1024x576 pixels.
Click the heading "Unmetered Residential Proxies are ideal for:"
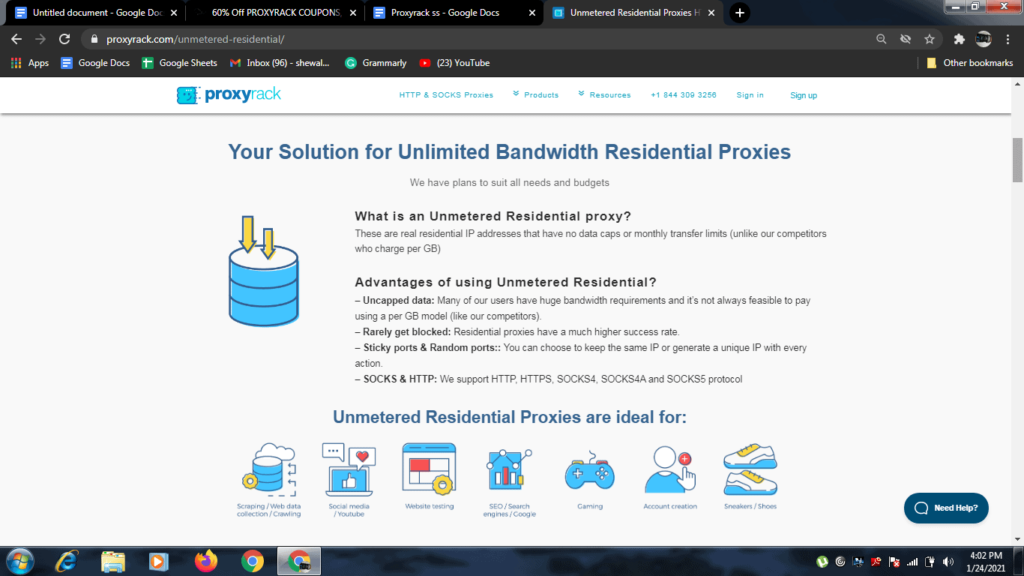[509, 417]
